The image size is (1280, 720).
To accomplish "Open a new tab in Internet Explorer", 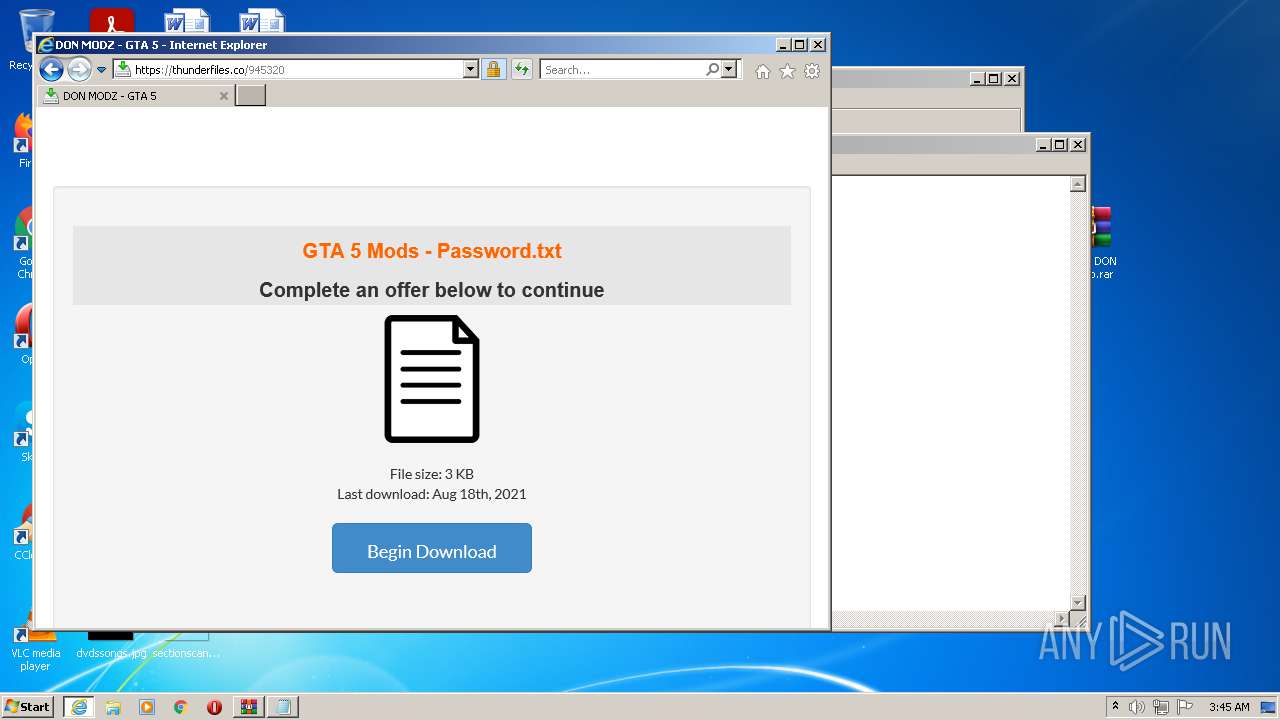I will [x=250, y=95].
